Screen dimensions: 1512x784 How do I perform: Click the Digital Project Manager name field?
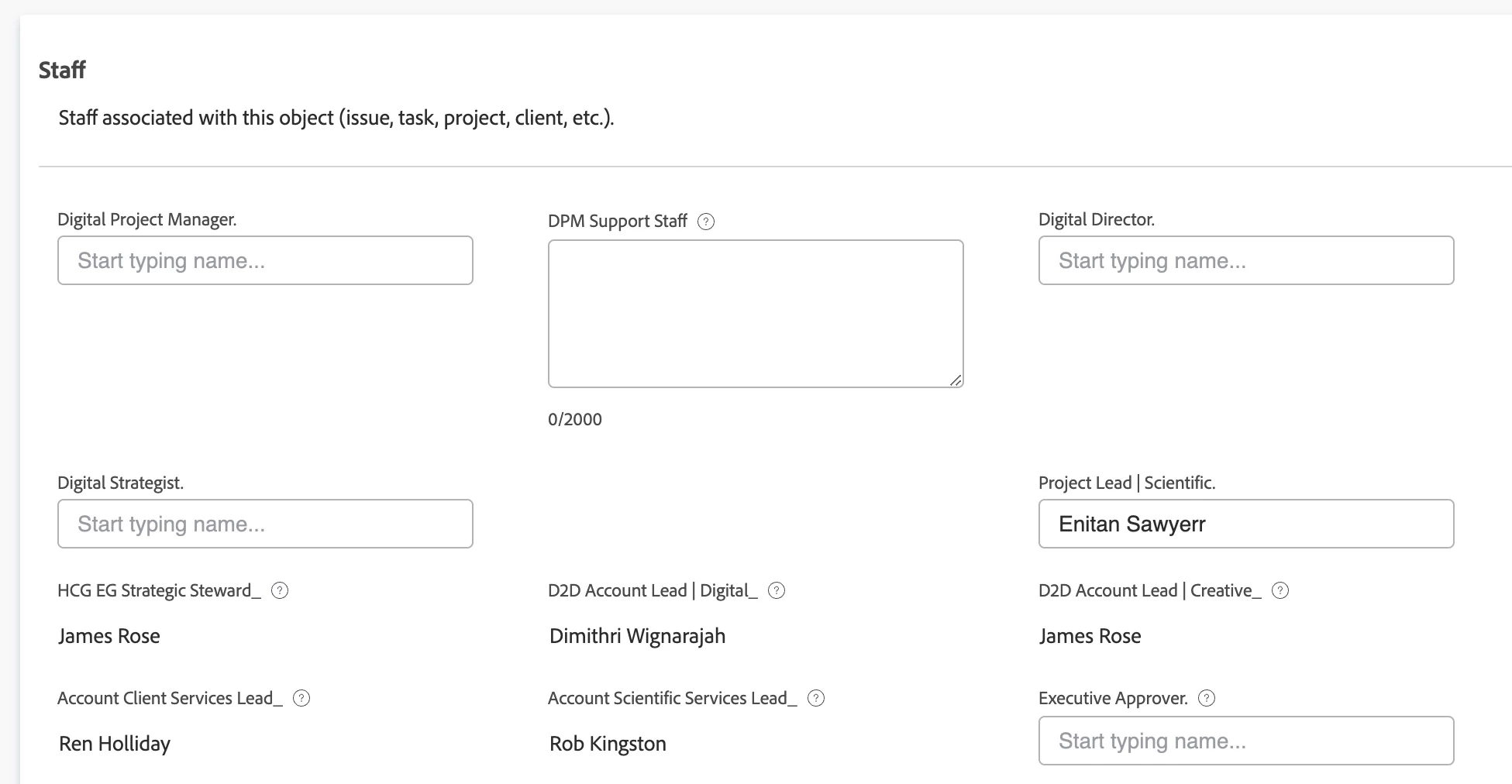pos(265,260)
